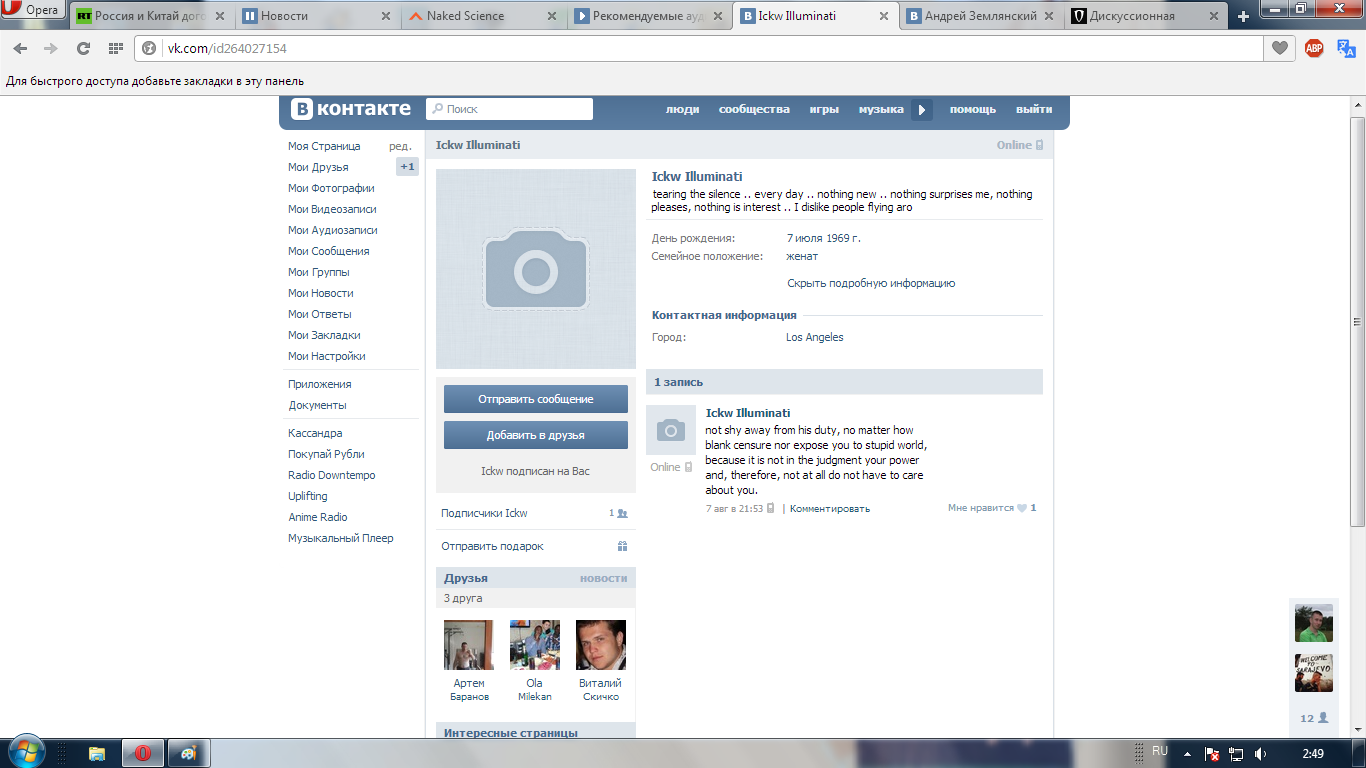Open the volume control in system tray
Viewport: 1366px width, 768px height.
1261,754
